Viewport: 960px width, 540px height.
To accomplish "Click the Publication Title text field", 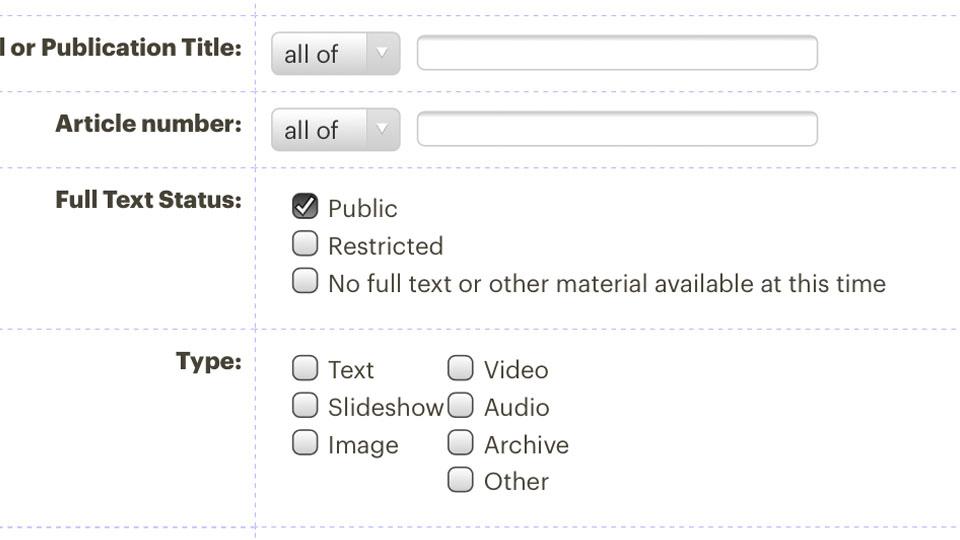I will pos(617,53).
